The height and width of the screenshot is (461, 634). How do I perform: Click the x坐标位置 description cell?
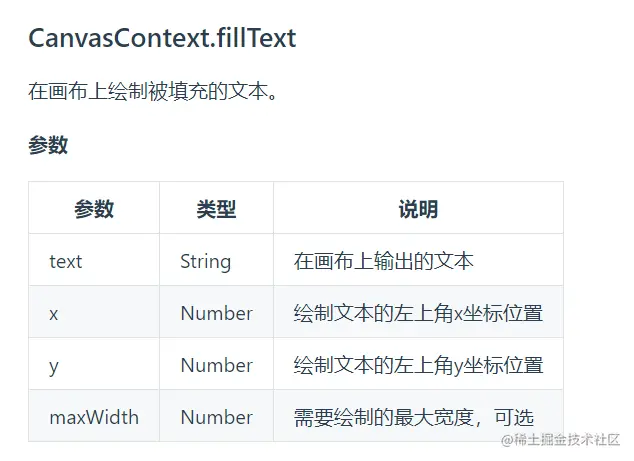tap(418, 313)
